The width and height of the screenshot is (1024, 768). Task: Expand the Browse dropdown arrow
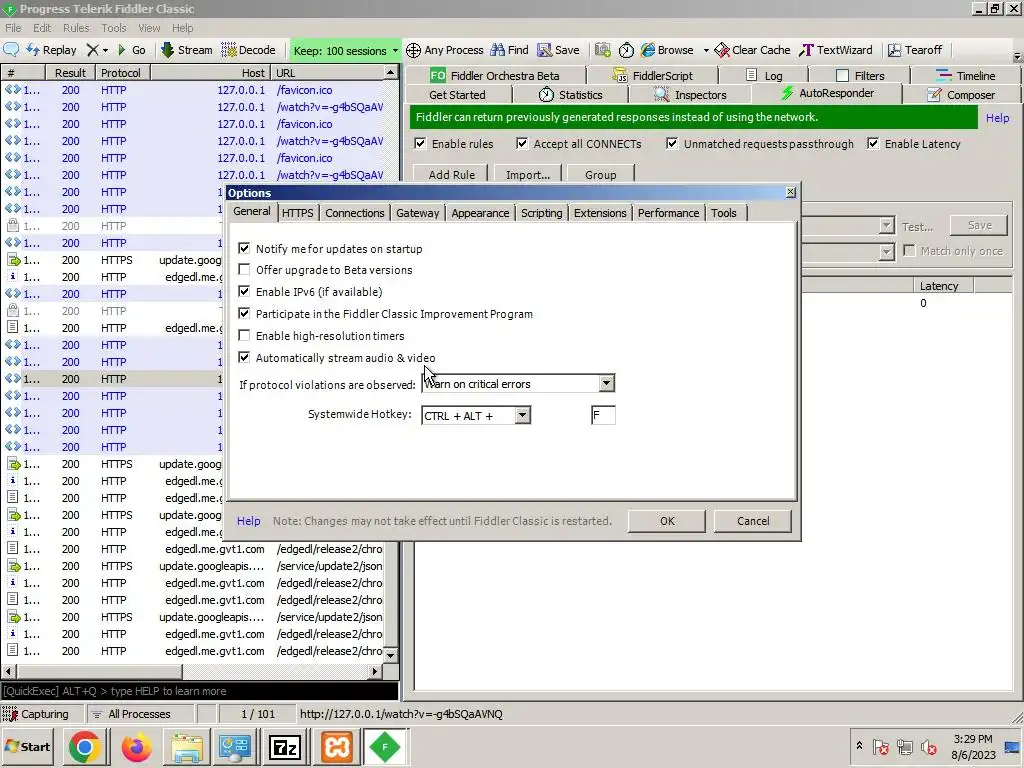pyautogui.click(x=705, y=50)
